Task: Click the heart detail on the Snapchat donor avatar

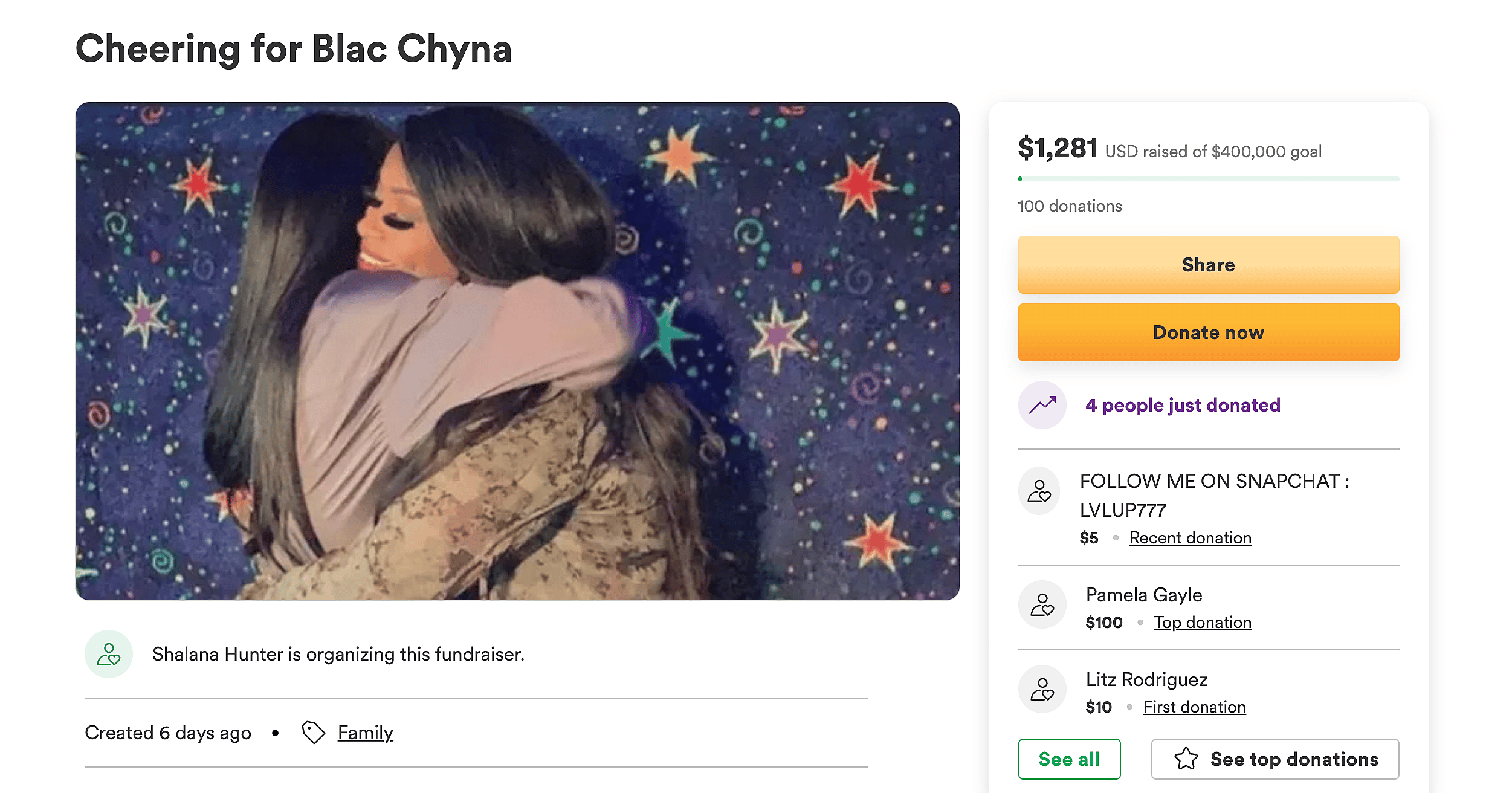Action: click(x=1047, y=497)
